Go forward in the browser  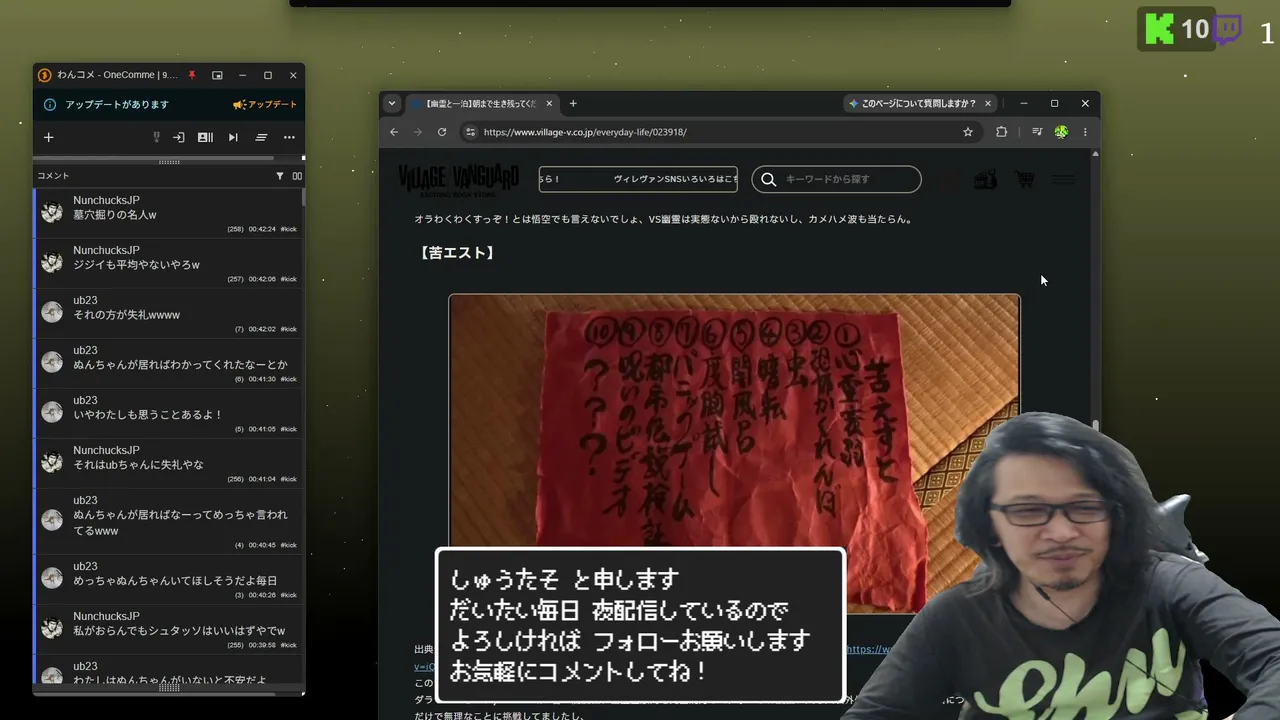click(x=418, y=132)
